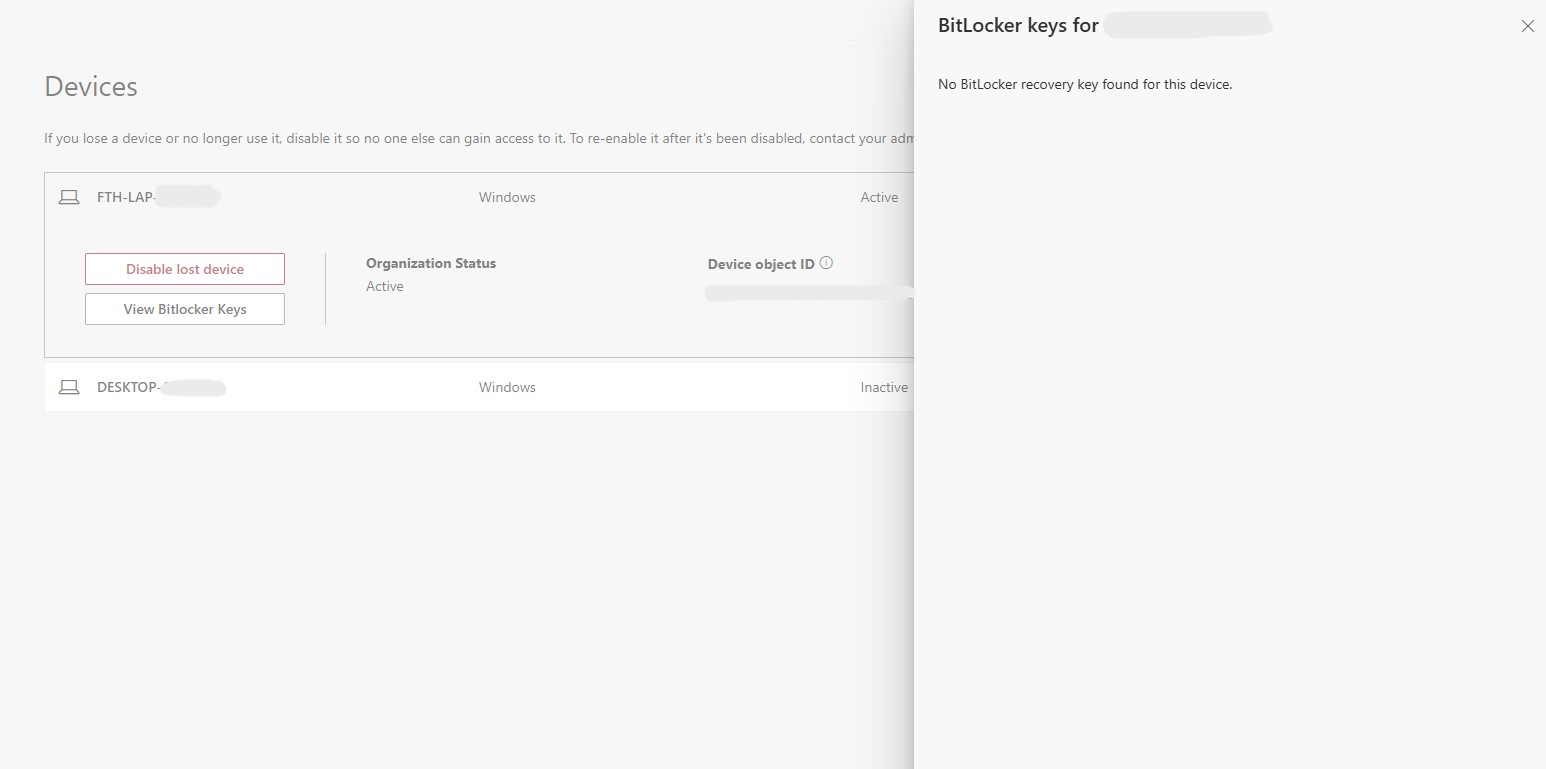Expand the DESKTOP device row
This screenshot has height=769, width=1546.
coord(479,387)
